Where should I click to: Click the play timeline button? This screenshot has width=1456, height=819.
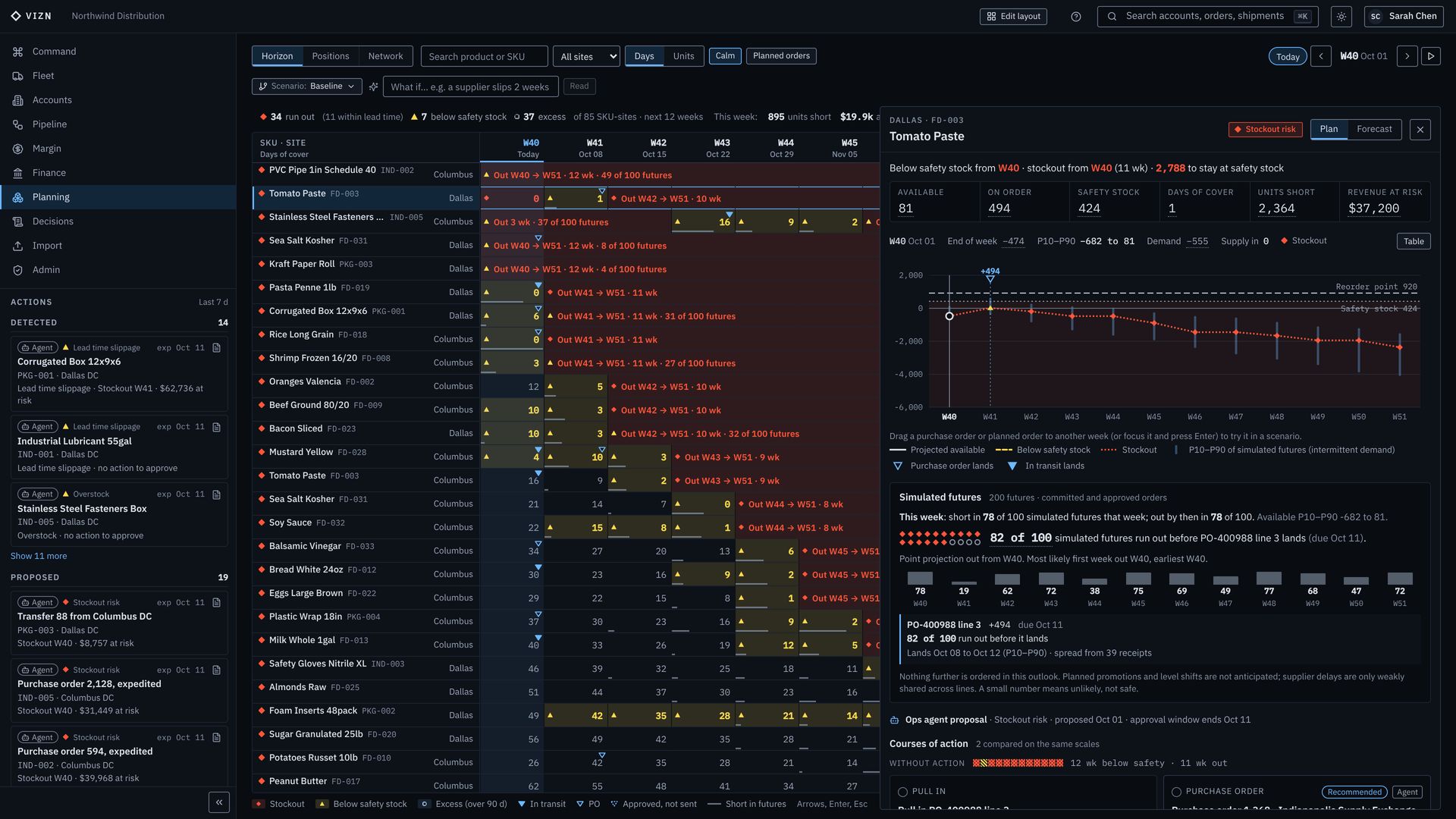pyautogui.click(x=1430, y=56)
